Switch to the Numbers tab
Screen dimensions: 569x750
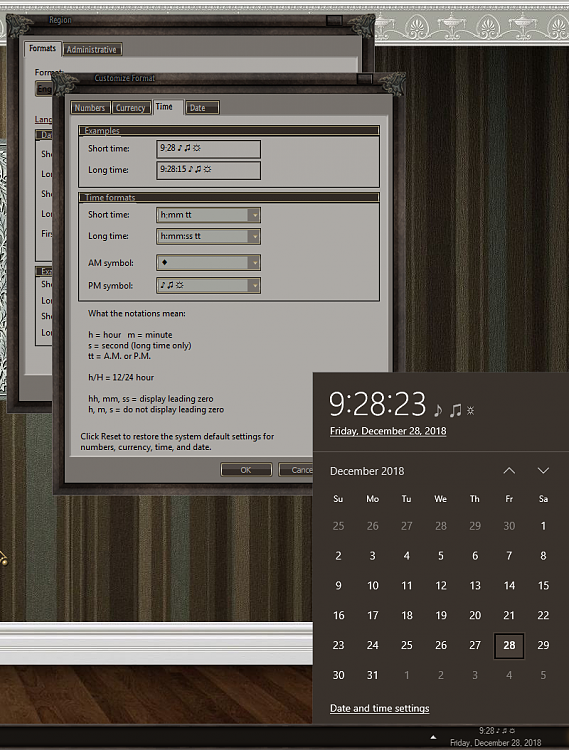pos(90,108)
